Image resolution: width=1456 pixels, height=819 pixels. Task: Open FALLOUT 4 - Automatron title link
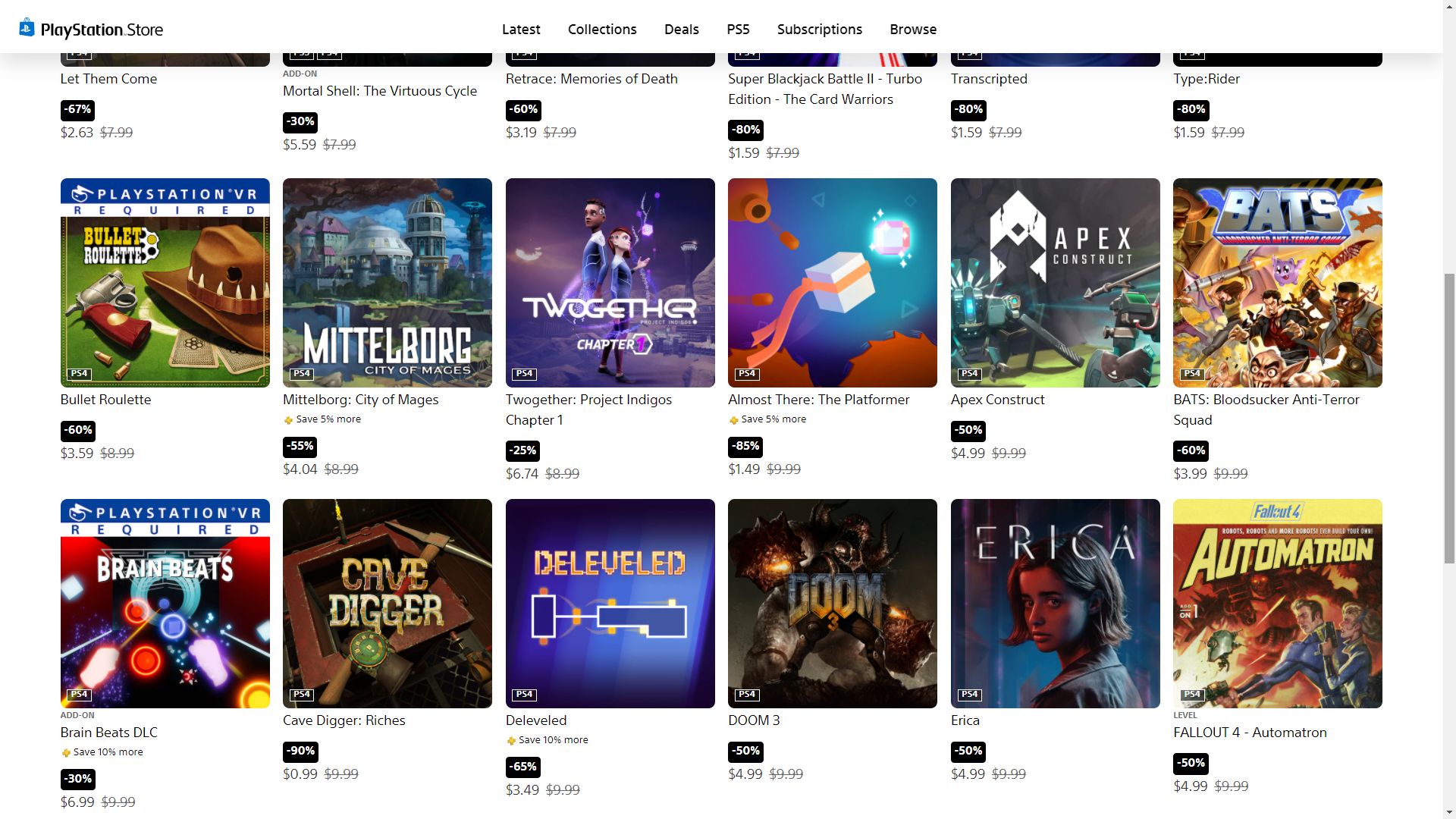[1250, 733]
